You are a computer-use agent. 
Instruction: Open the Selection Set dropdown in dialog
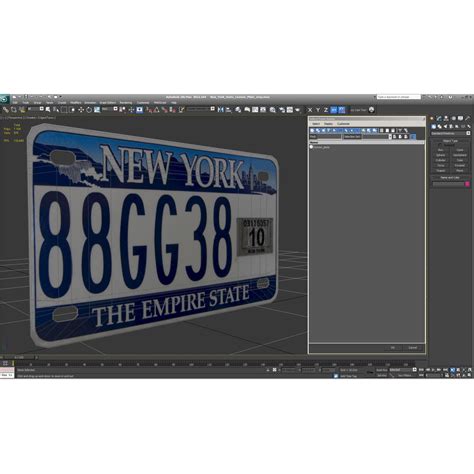[x=377, y=137]
